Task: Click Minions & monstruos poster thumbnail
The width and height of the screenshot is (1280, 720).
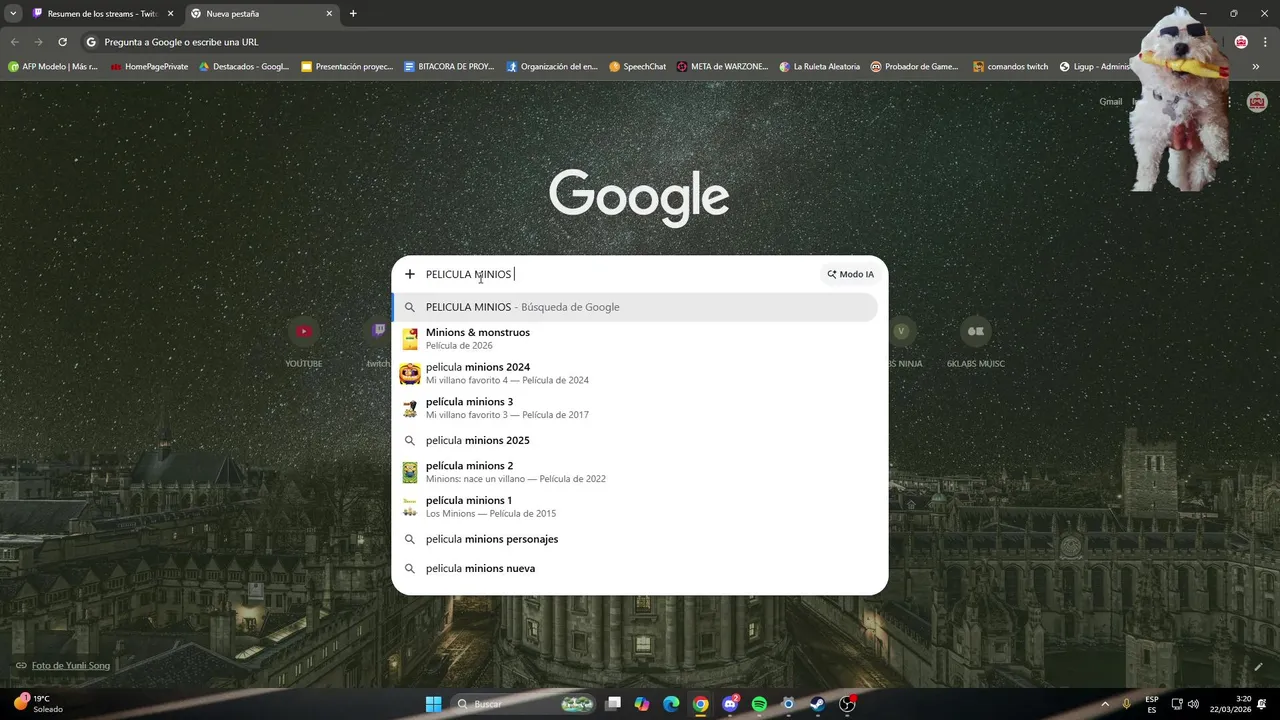Action: click(x=410, y=339)
